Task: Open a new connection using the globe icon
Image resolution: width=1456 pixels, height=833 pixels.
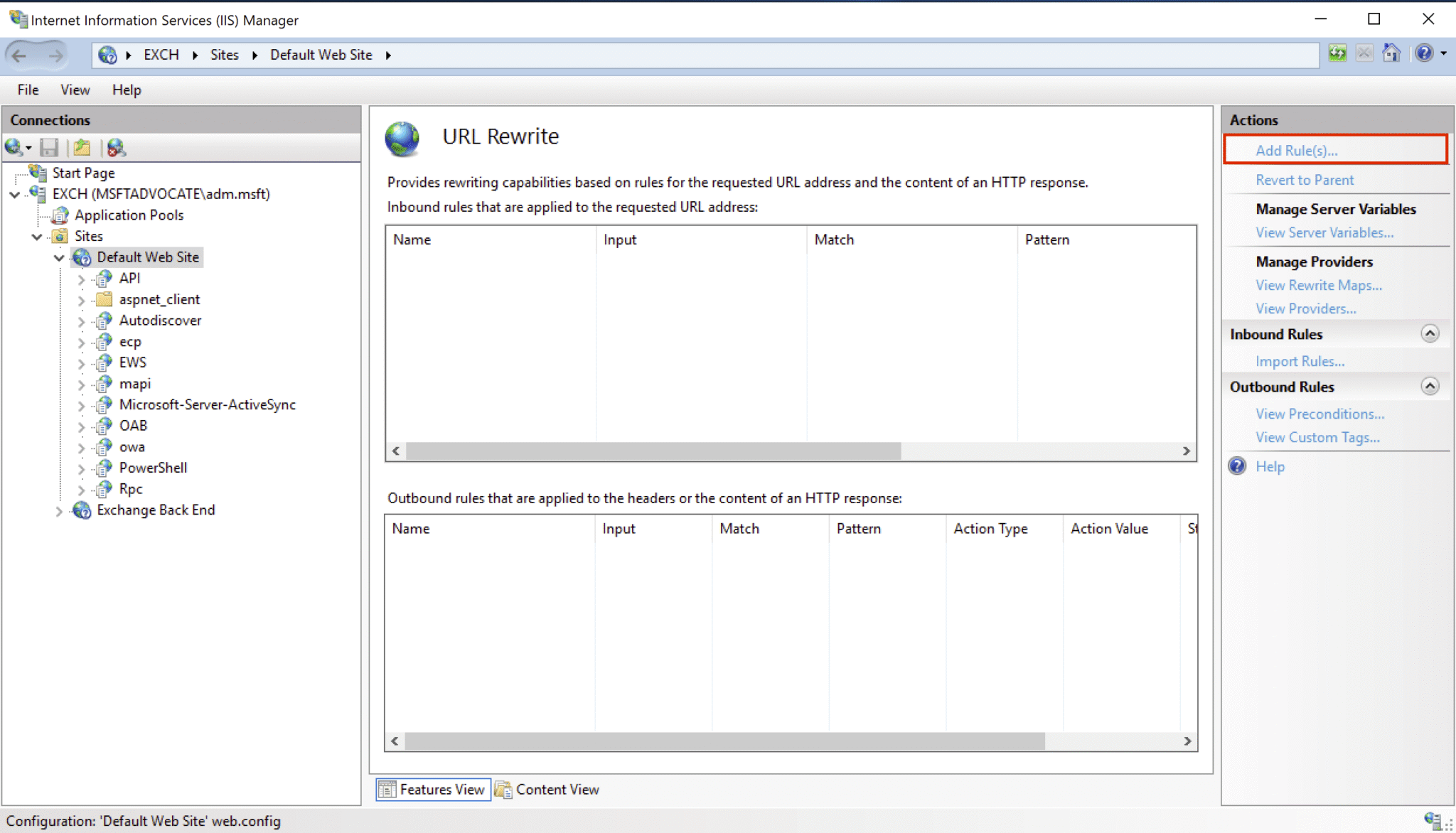Action: (x=14, y=147)
